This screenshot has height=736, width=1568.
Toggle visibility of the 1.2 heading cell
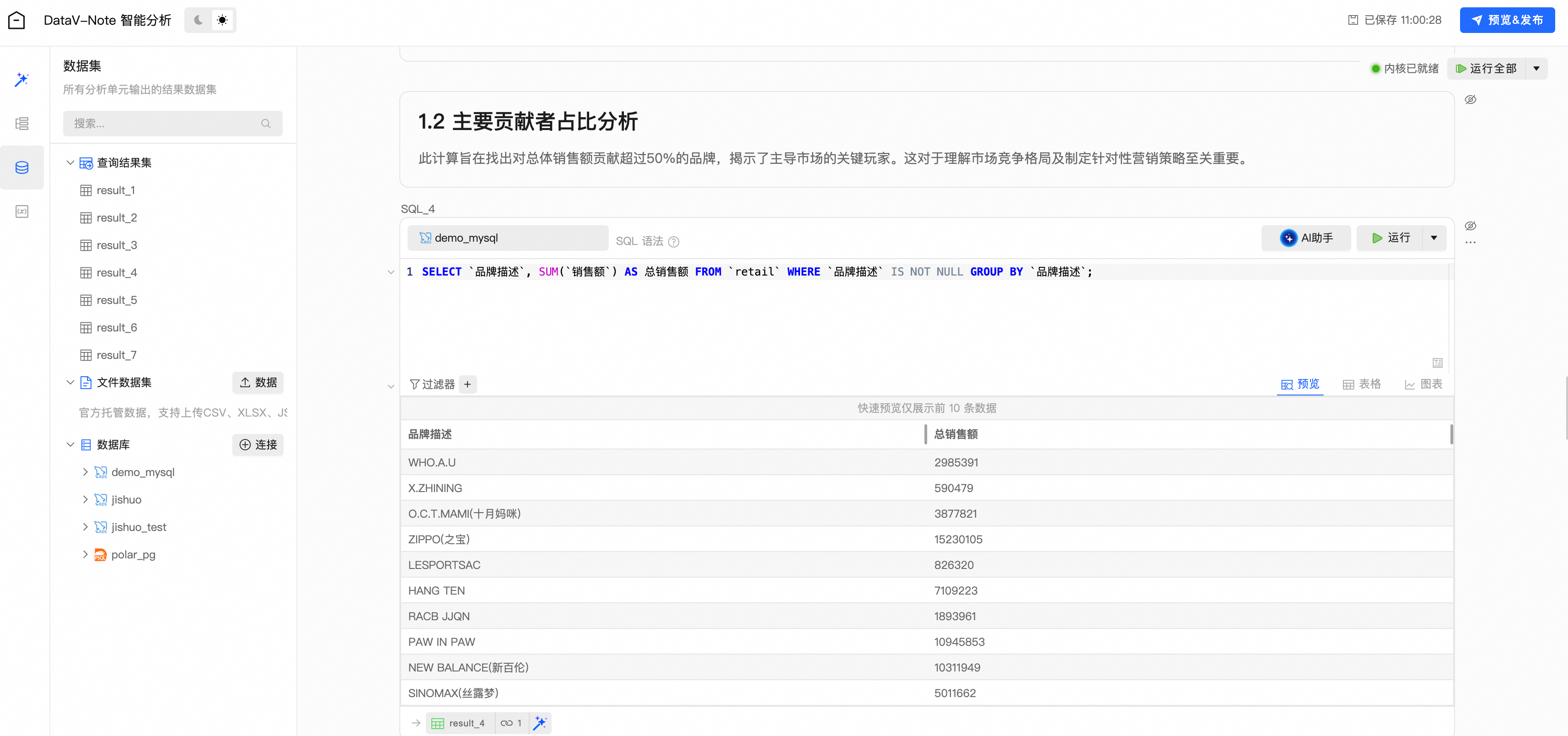click(x=1470, y=99)
